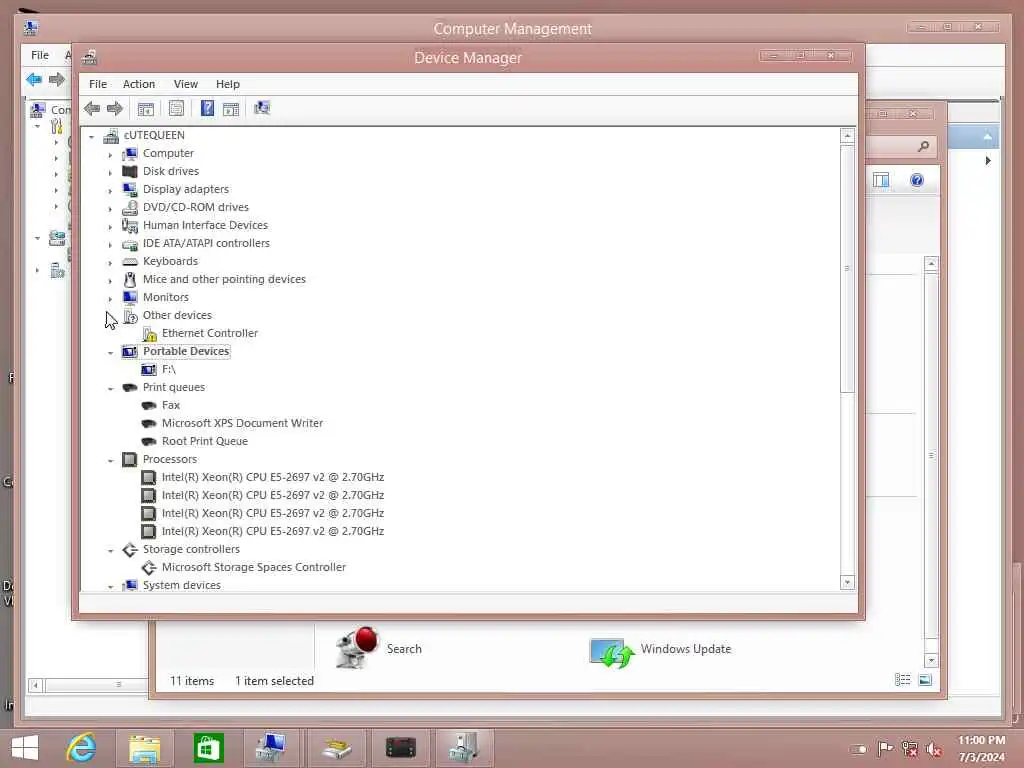Viewport: 1024px width, 768px height.
Task: Click the device tree scrollbar up arrow
Action: pyautogui.click(x=847, y=135)
